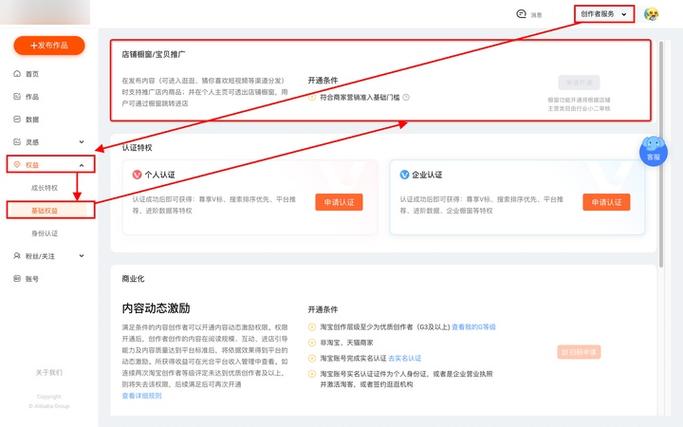The height and width of the screenshot is (427, 683).
Task: Open the 成长特权 submenu item
Action: click(x=44, y=188)
